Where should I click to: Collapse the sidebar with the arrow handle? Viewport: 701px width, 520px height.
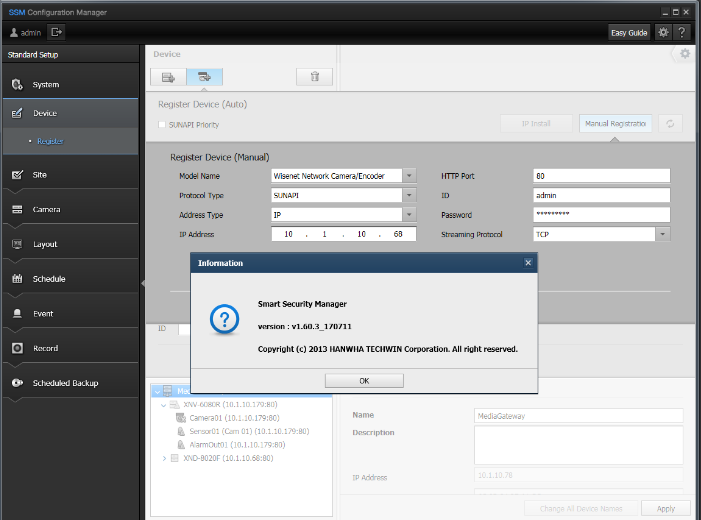[x=143, y=283]
